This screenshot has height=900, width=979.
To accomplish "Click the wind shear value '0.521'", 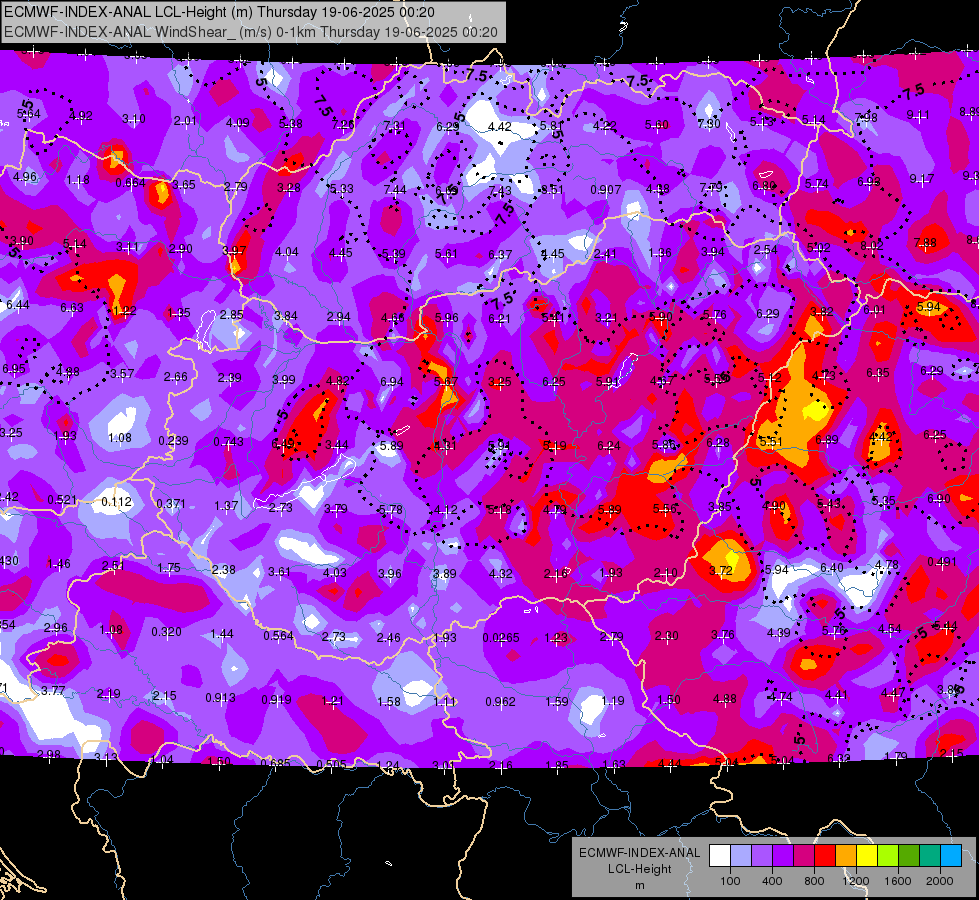I will tap(62, 500).
